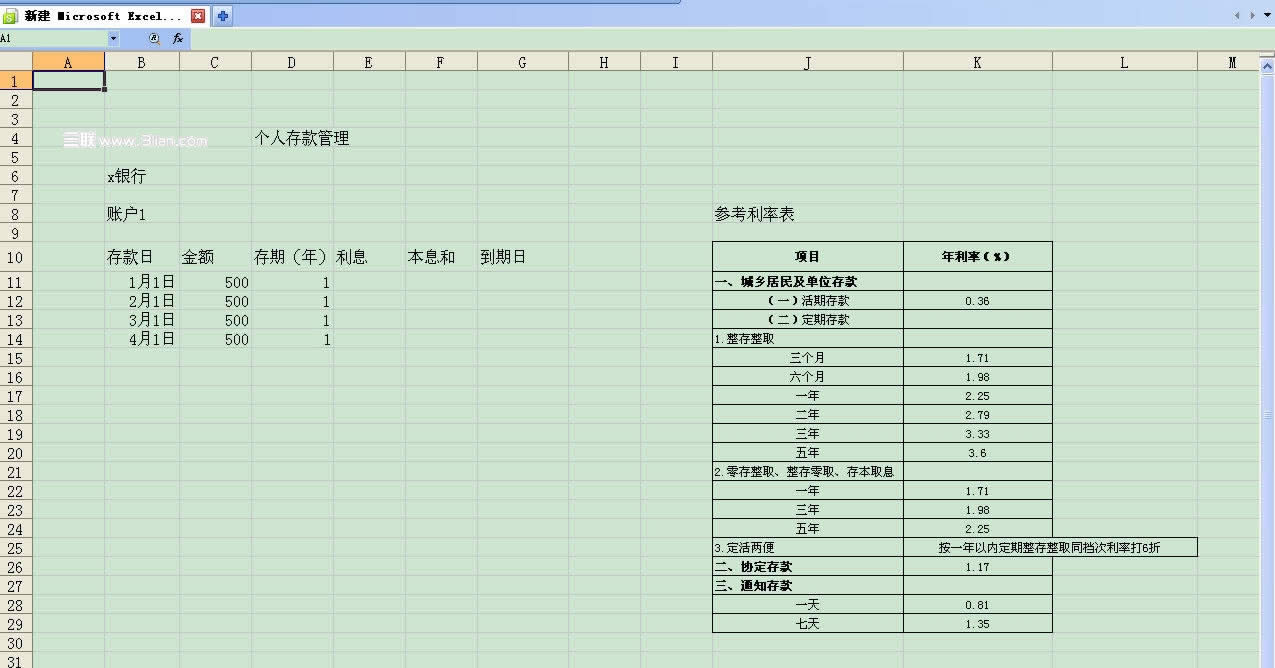Click the 三个月 cell
This screenshot has width=1275, height=668.
click(x=808, y=358)
